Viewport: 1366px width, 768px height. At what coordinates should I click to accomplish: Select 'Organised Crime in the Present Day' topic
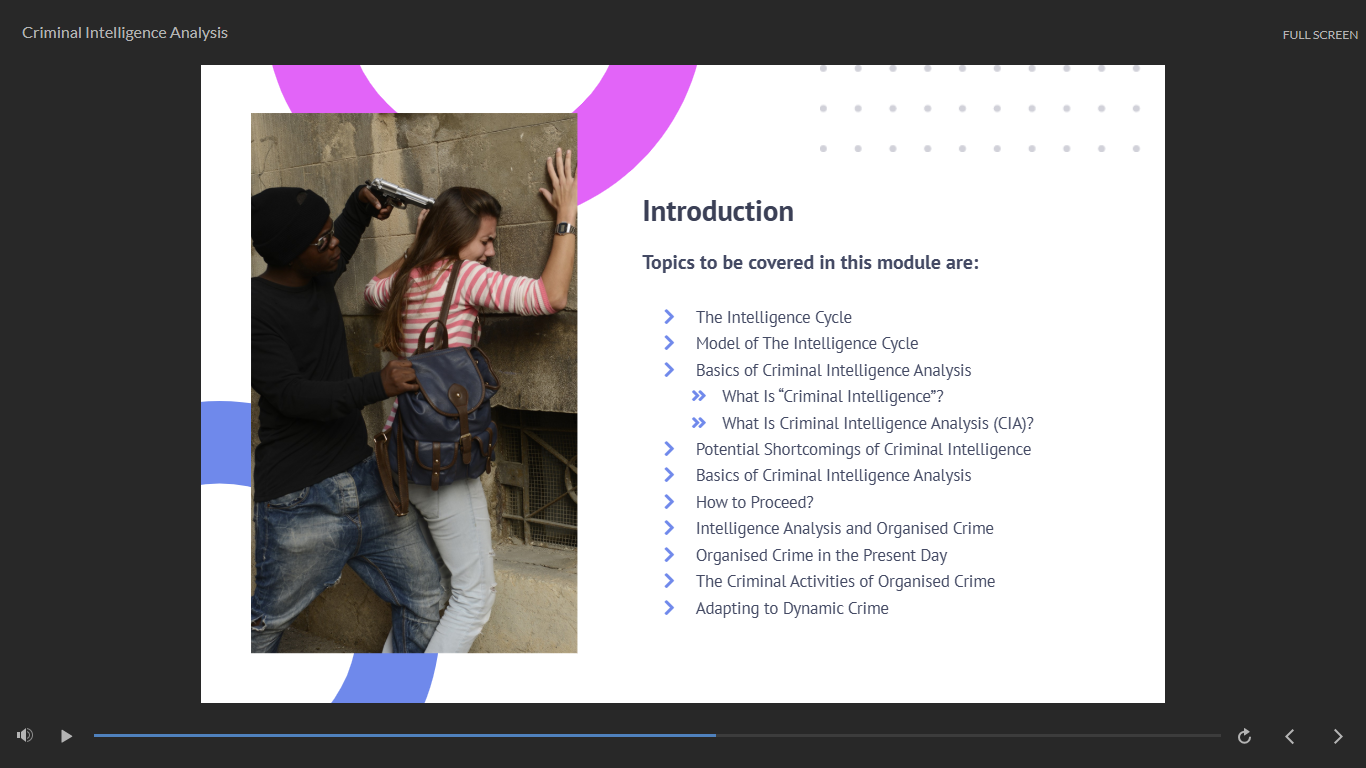coord(822,555)
